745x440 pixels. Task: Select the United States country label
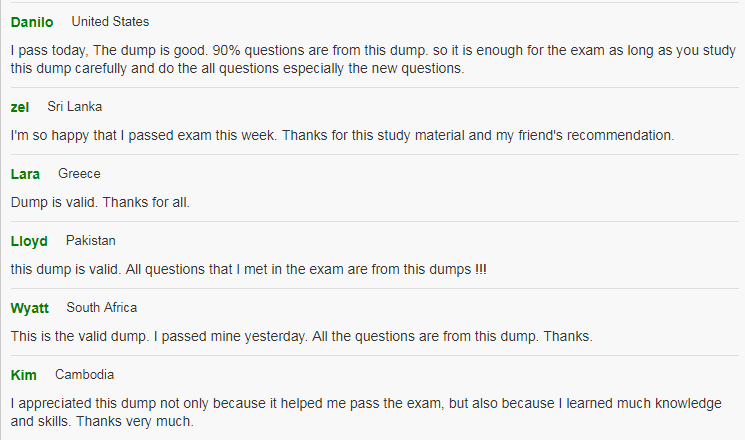110,21
